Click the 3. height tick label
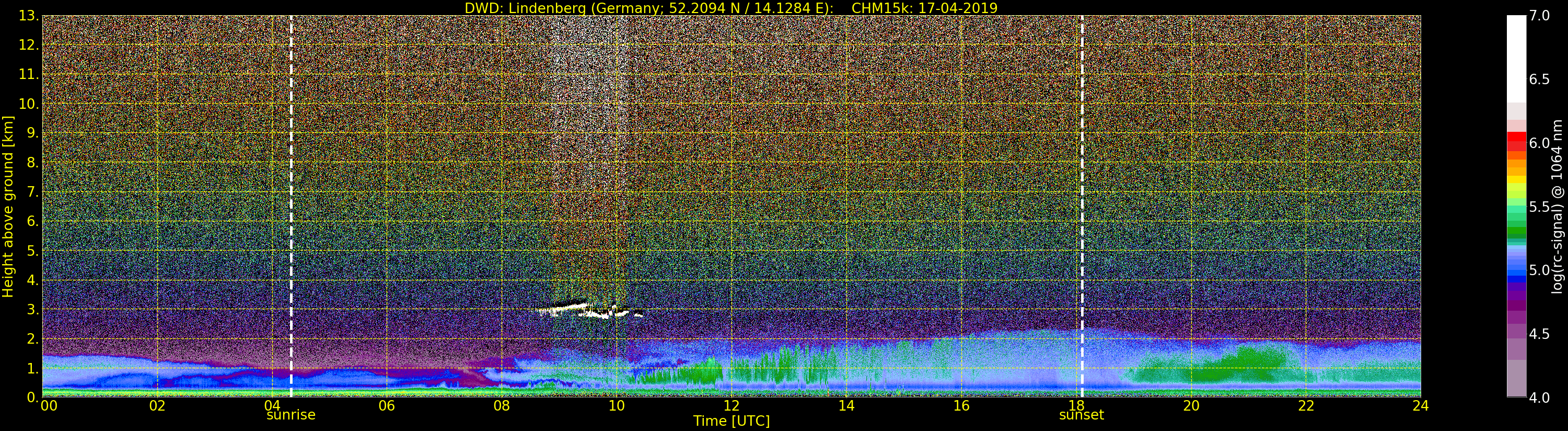The height and width of the screenshot is (431, 1568). point(32,309)
